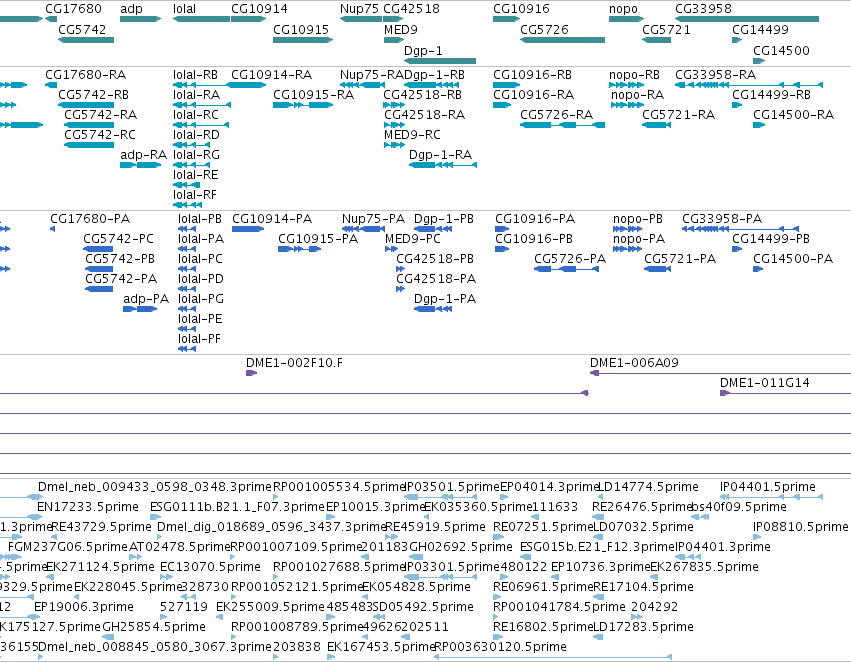Select transcript CG5726-RA label
This screenshot has height=662, width=851.
(x=557, y=114)
